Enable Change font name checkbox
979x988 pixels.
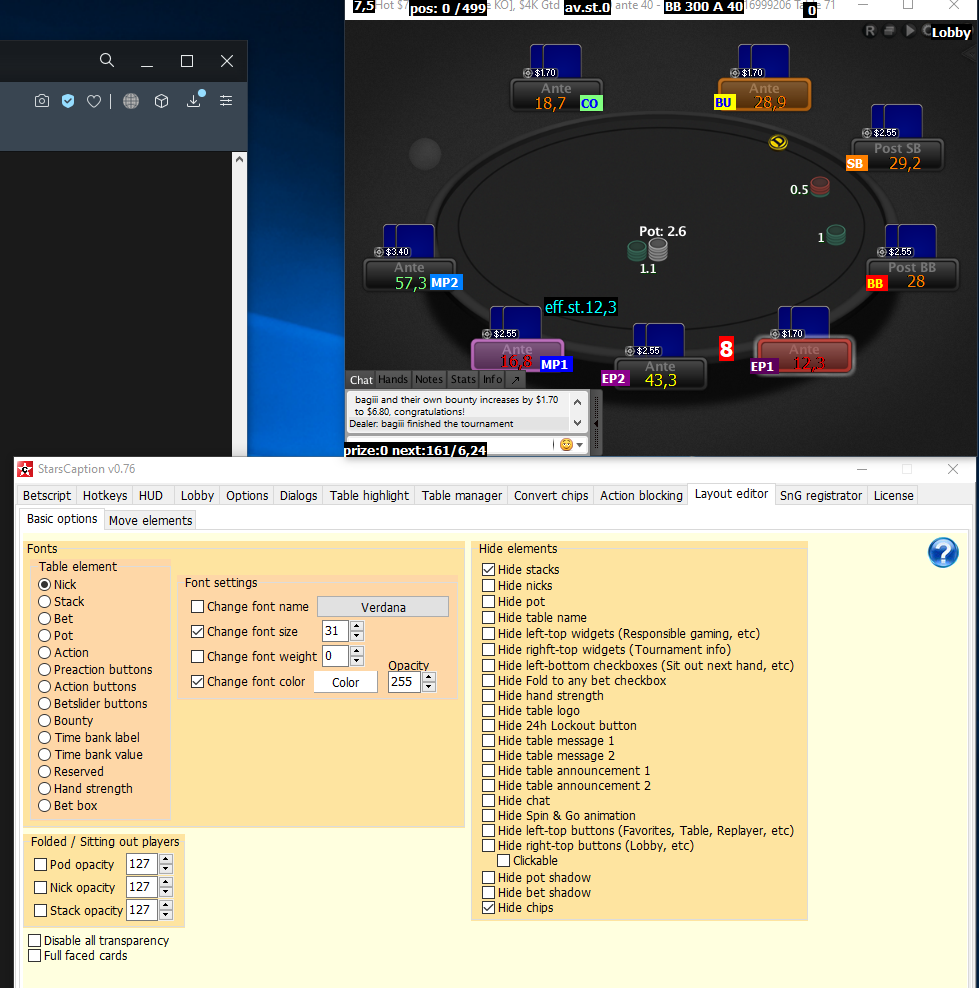click(x=197, y=607)
